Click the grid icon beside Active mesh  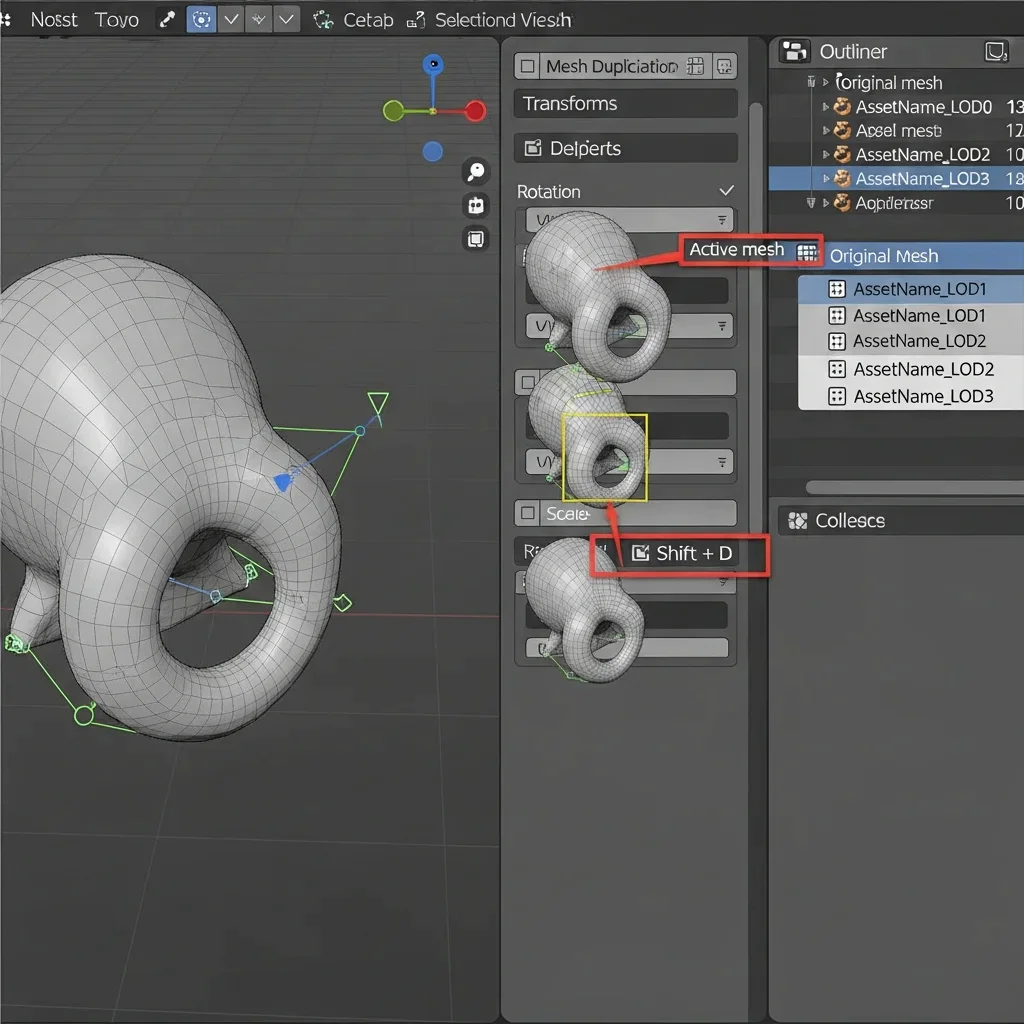point(807,252)
